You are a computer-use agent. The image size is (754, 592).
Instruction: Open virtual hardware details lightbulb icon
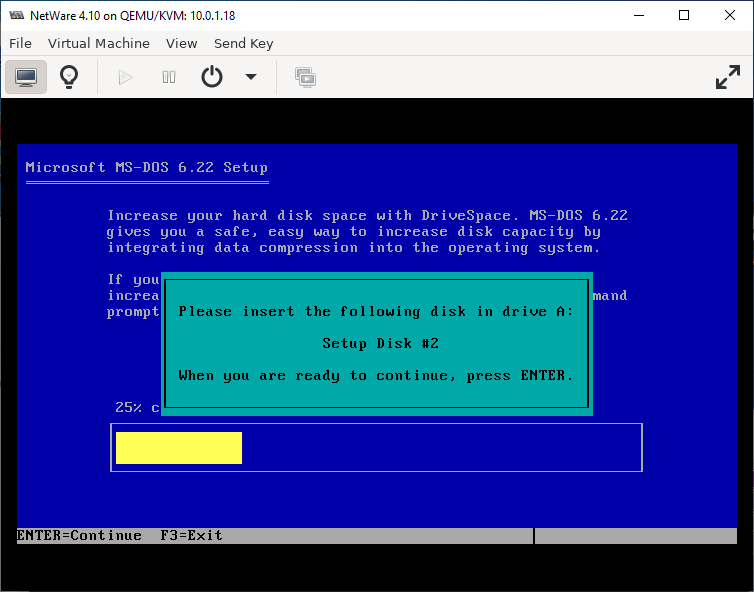[x=69, y=77]
